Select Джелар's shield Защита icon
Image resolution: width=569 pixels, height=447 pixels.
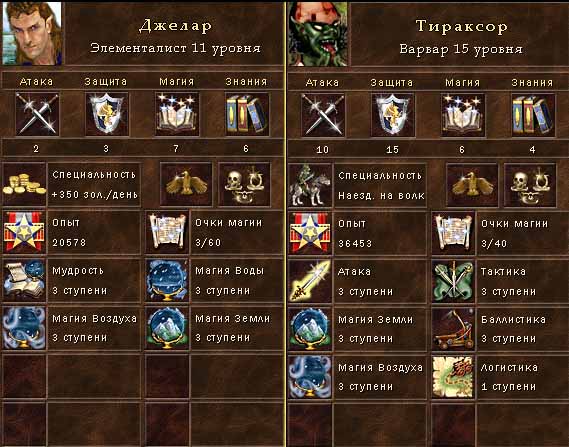coord(107,114)
